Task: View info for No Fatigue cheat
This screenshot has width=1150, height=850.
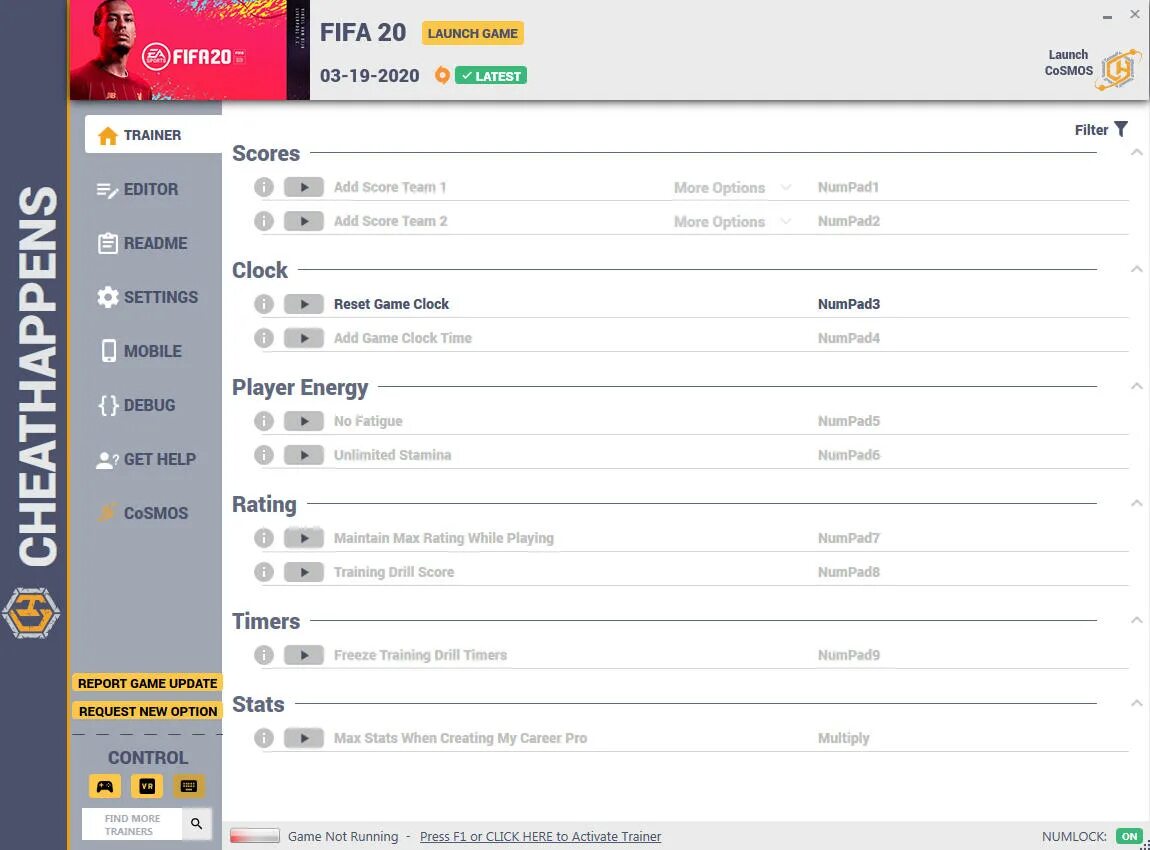Action: coord(264,421)
